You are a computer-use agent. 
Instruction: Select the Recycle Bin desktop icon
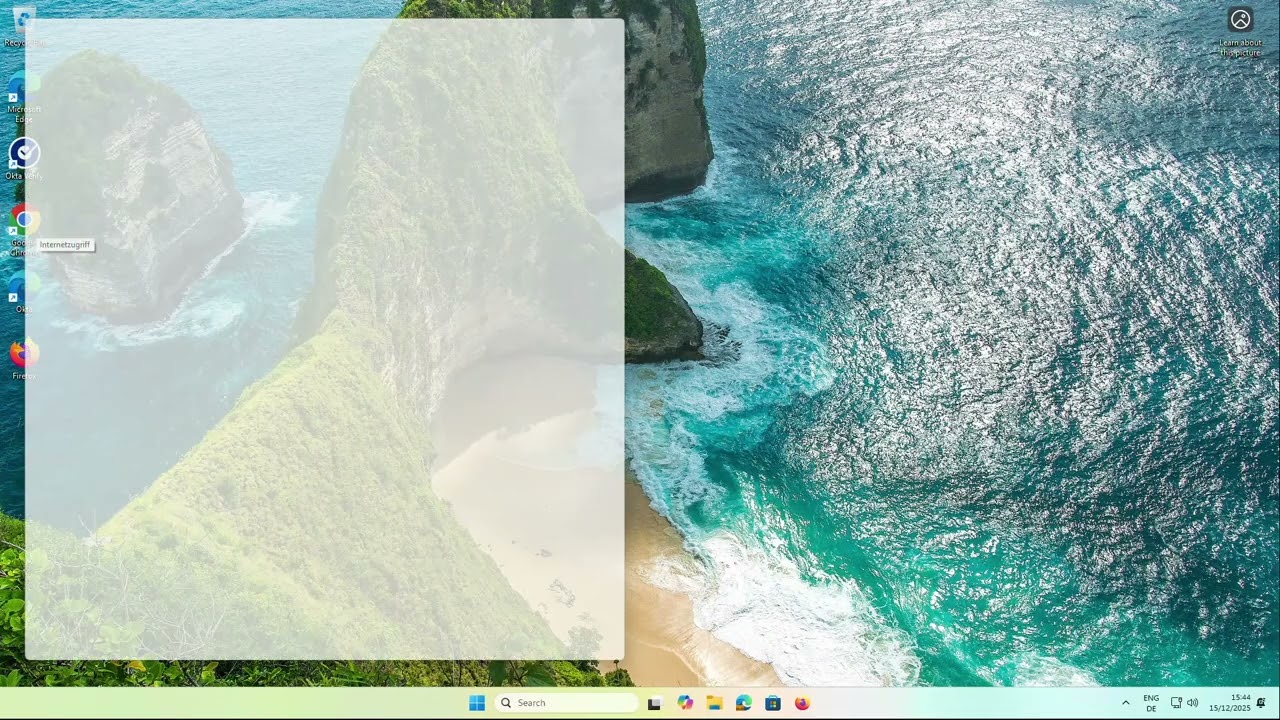(24, 26)
